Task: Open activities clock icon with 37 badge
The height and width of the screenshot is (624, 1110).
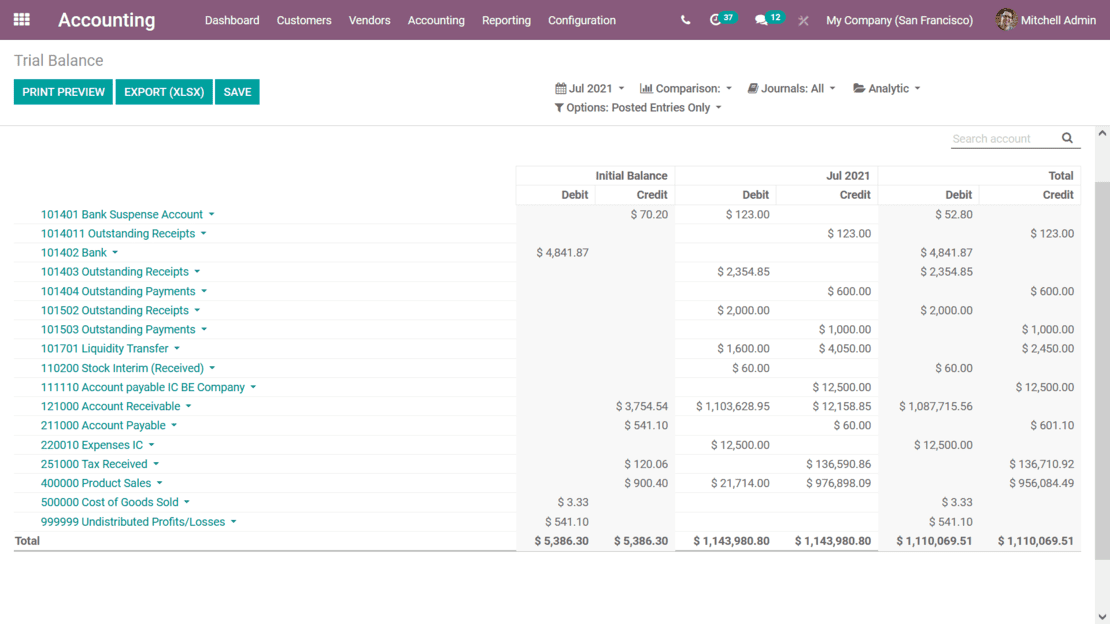Action: click(x=716, y=20)
